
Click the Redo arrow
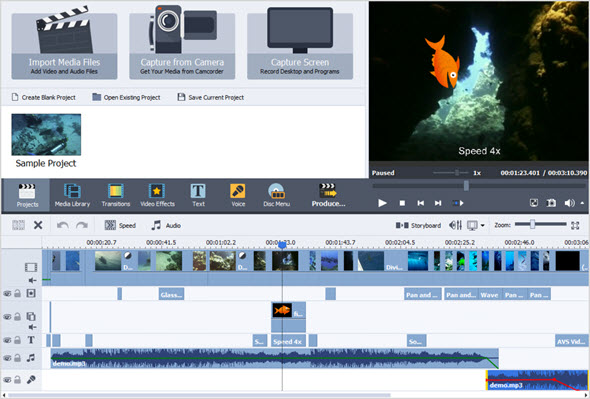(x=82, y=225)
